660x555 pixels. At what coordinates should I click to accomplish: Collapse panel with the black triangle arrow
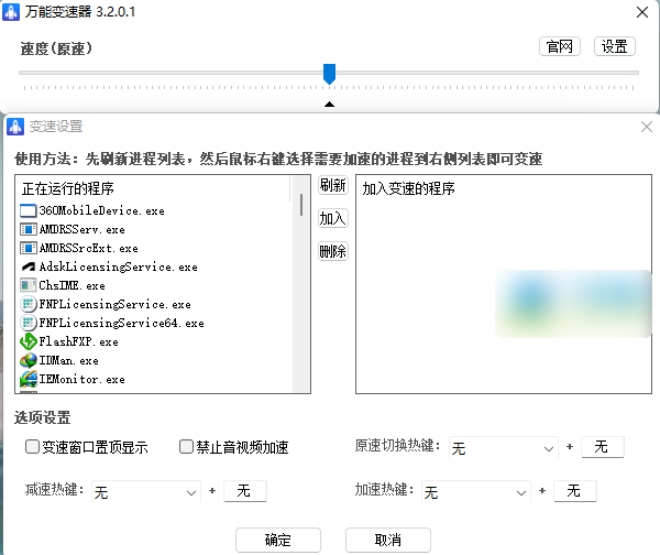click(x=329, y=104)
